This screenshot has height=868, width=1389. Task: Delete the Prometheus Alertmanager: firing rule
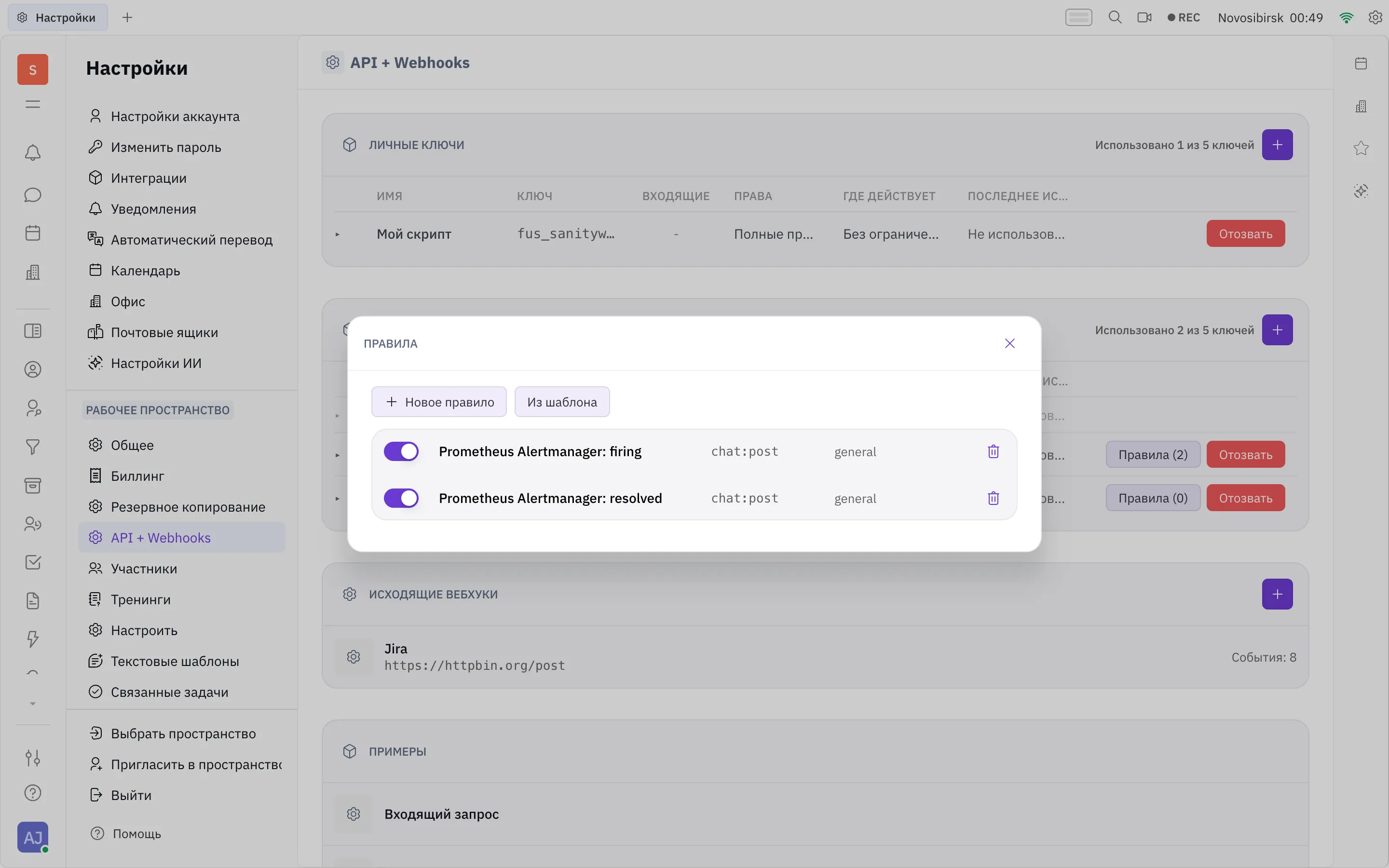993,451
